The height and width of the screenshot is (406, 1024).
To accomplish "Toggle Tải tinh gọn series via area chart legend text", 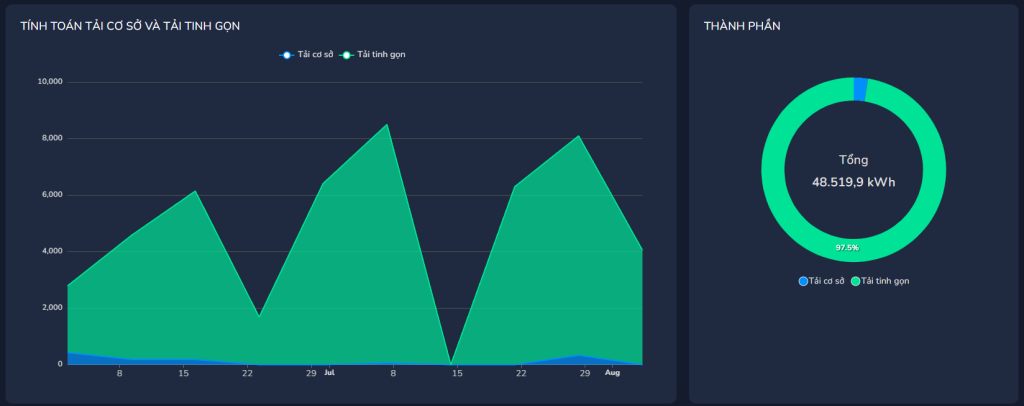I will click(381, 54).
